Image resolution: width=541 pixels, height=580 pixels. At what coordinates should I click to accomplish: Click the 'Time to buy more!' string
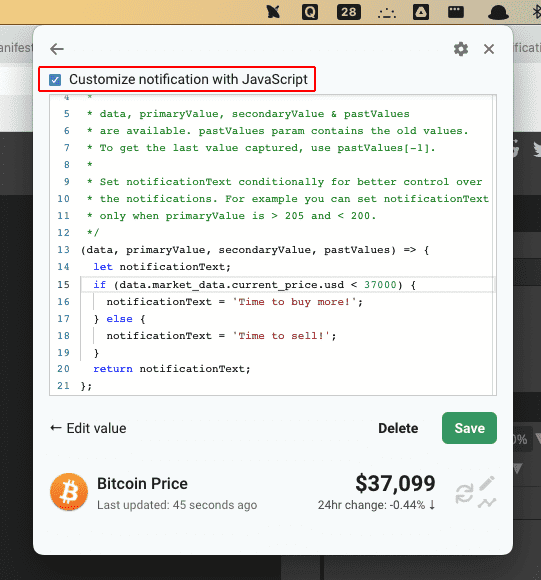[x=294, y=301]
